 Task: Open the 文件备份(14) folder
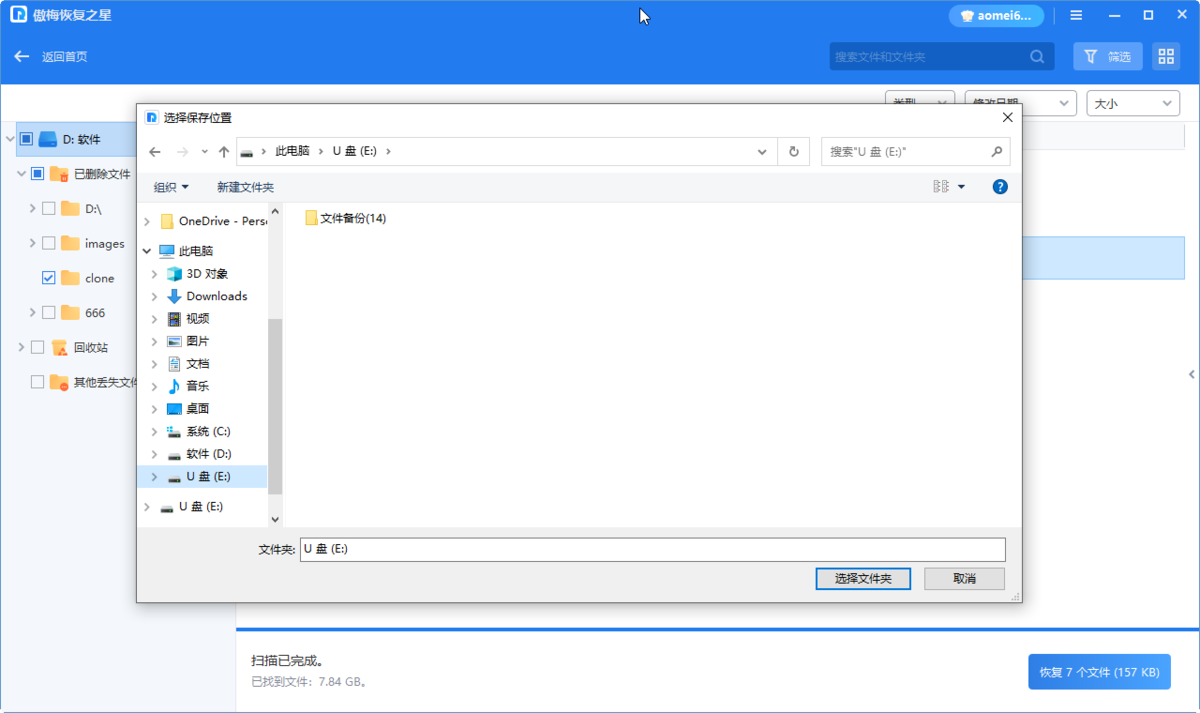click(x=345, y=218)
